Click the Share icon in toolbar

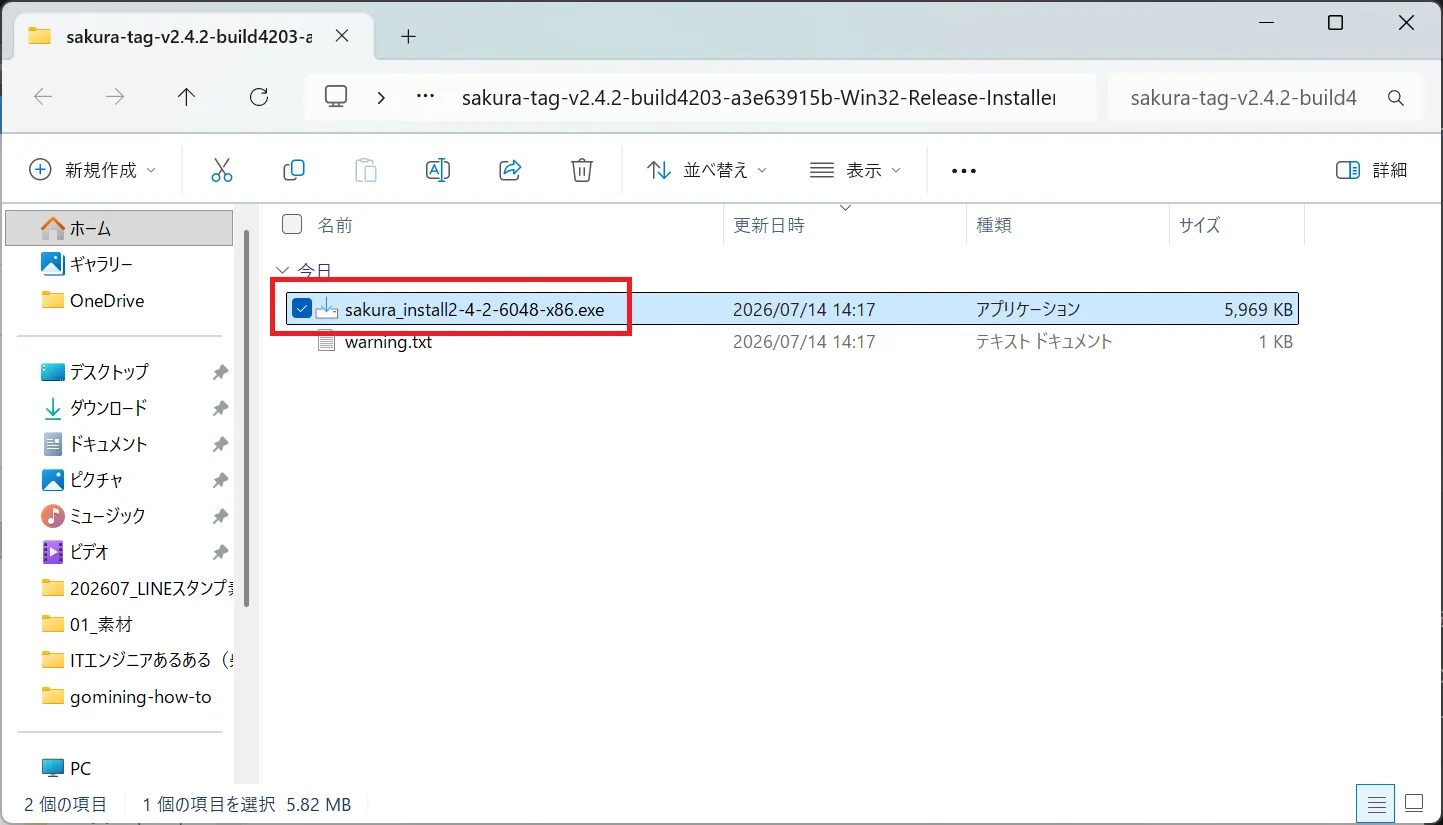(510, 170)
